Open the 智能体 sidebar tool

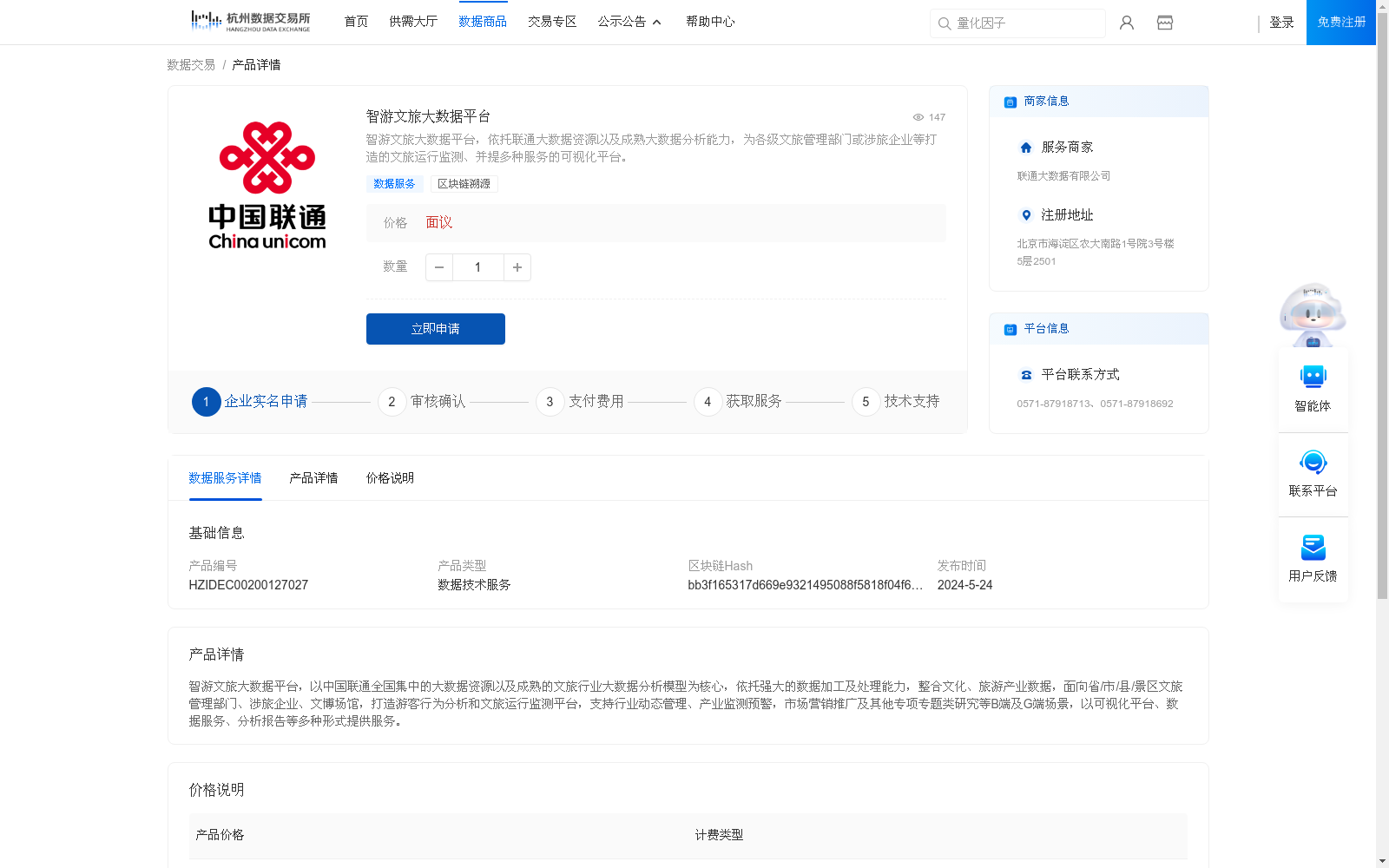[x=1313, y=389]
